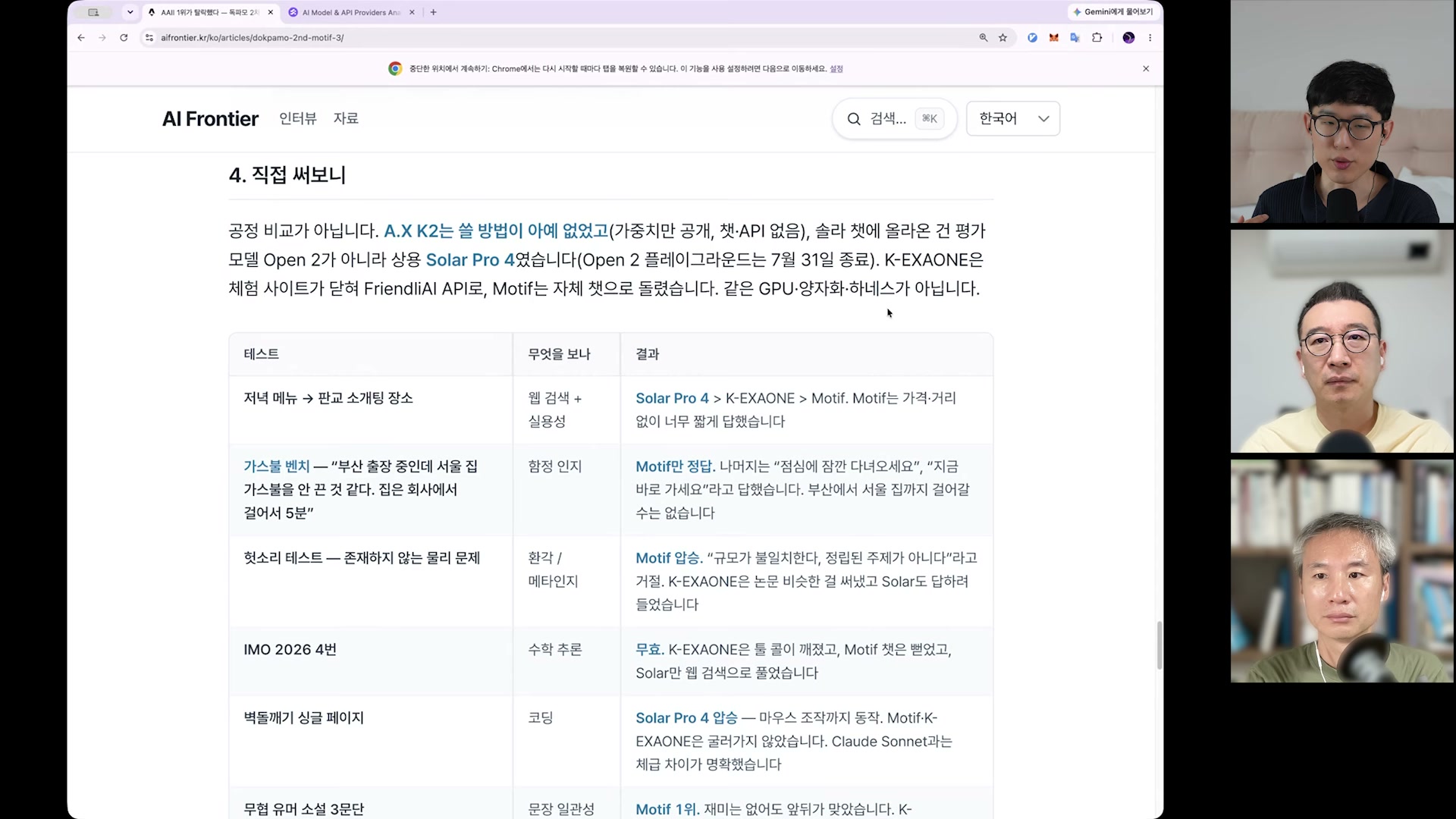Click the Motif만 정답 result text
This screenshot has width=1456, height=819.
[x=675, y=466]
